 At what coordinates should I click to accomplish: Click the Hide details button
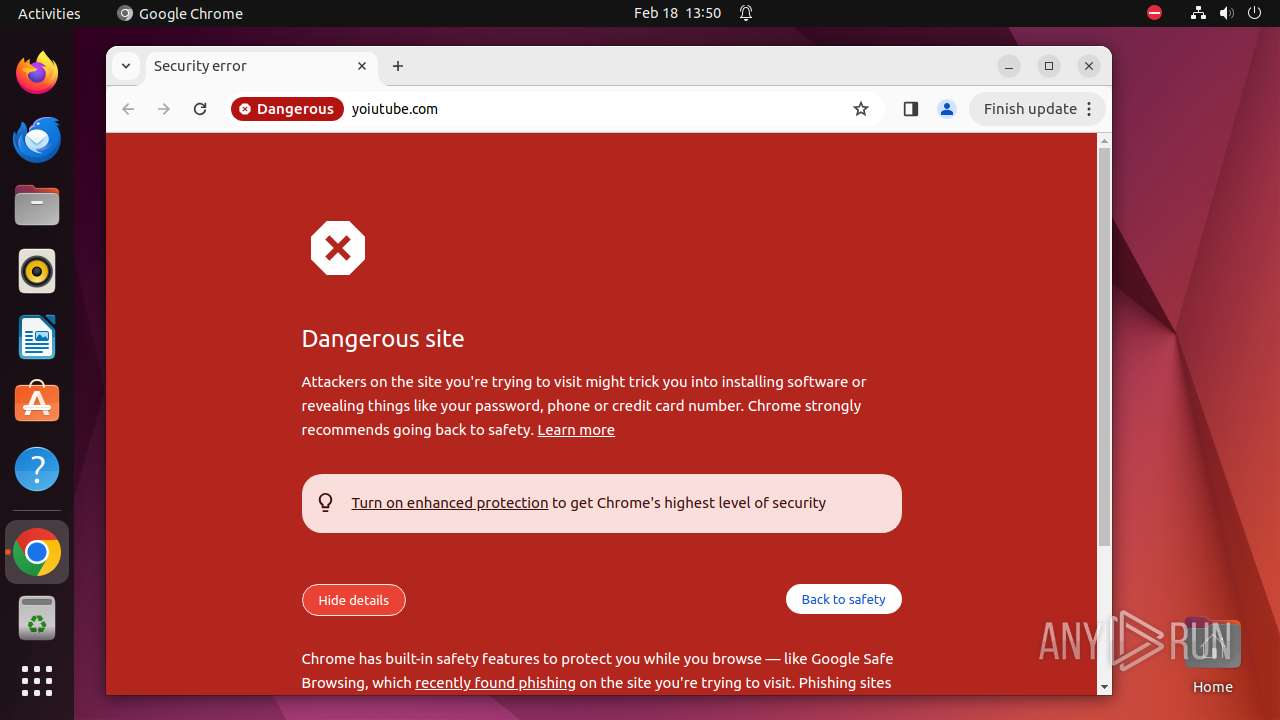coord(353,600)
